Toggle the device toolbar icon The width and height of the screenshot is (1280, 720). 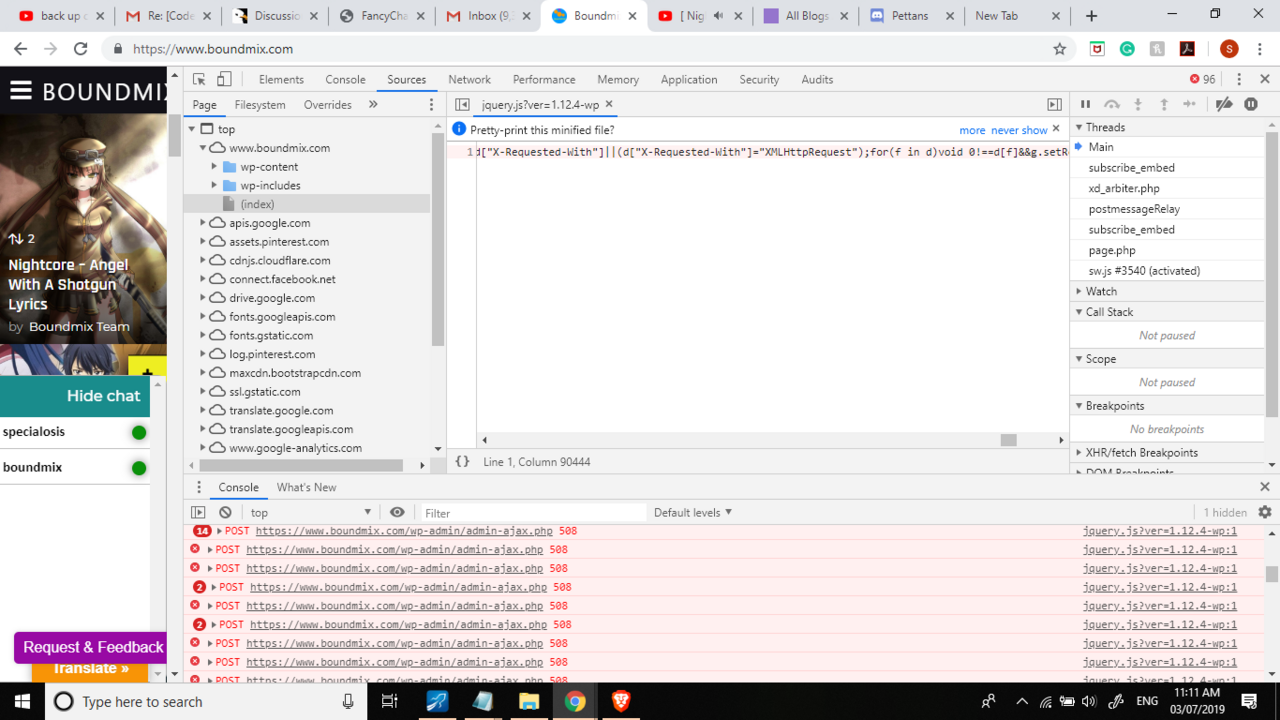[222, 79]
